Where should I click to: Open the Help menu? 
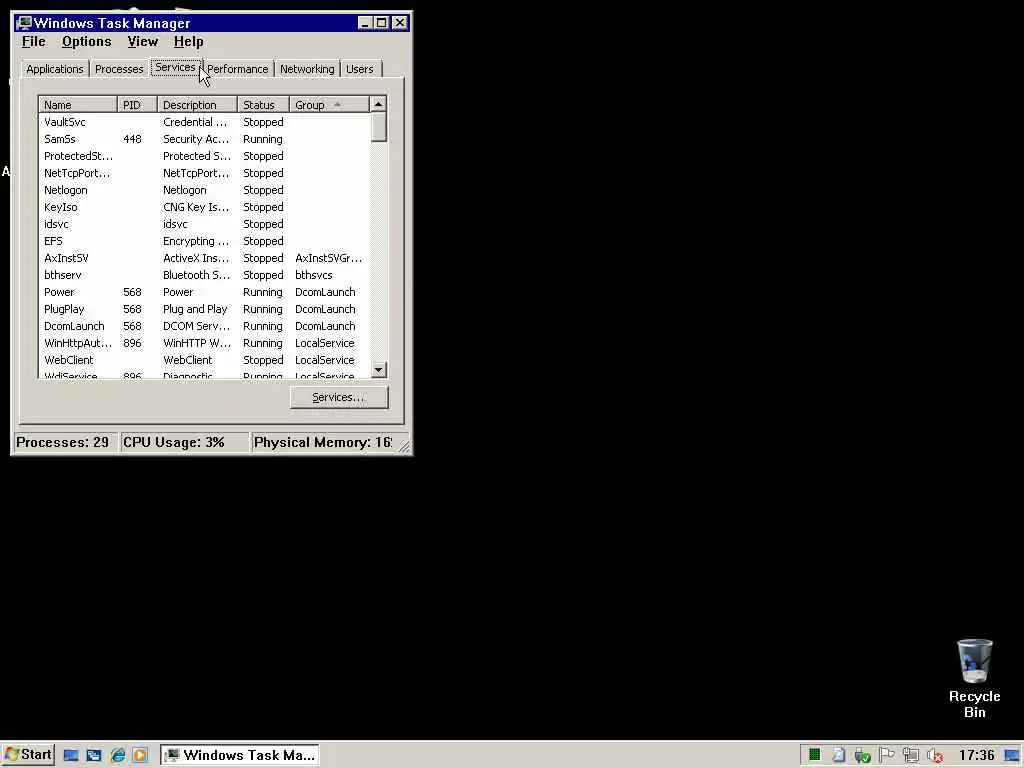[x=188, y=42]
